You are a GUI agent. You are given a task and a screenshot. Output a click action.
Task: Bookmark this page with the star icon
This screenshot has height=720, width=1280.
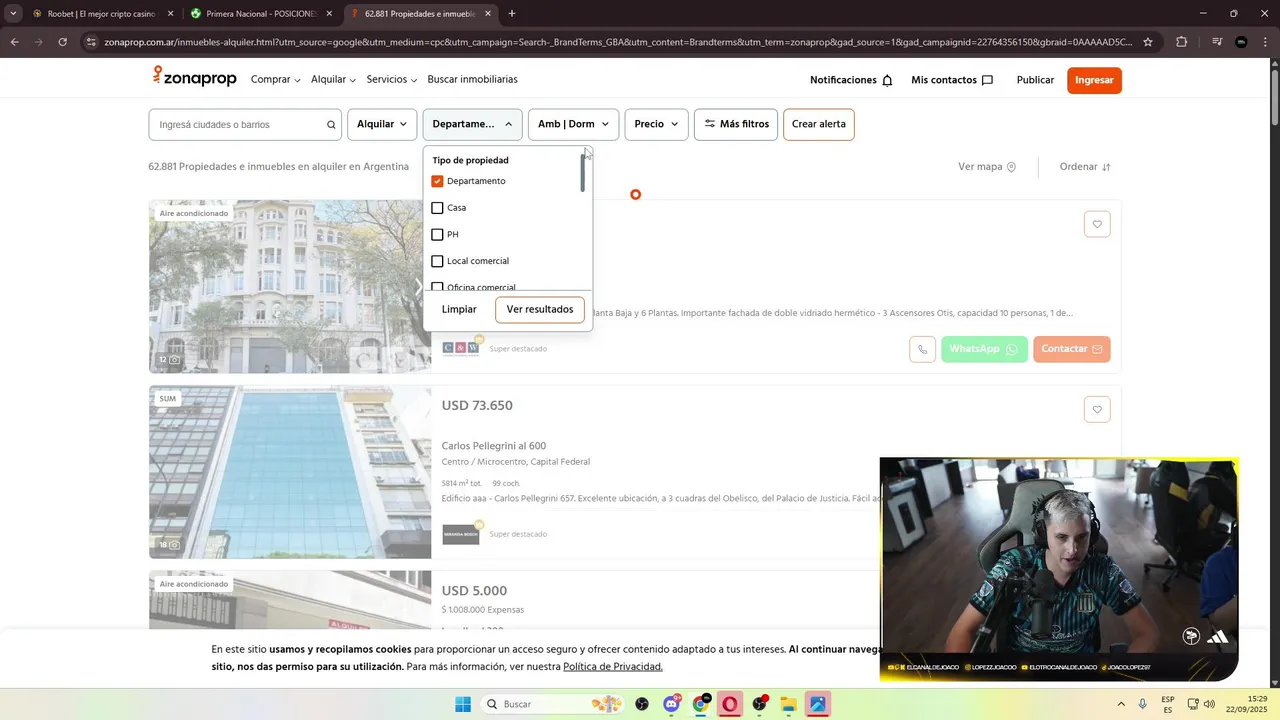pyautogui.click(x=1148, y=42)
